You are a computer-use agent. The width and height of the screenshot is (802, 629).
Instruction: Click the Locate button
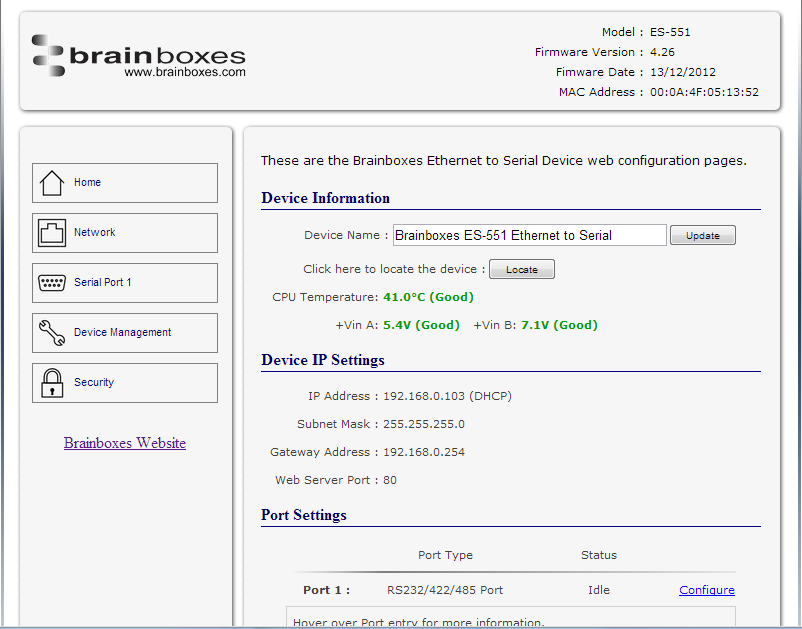pyautogui.click(x=522, y=269)
